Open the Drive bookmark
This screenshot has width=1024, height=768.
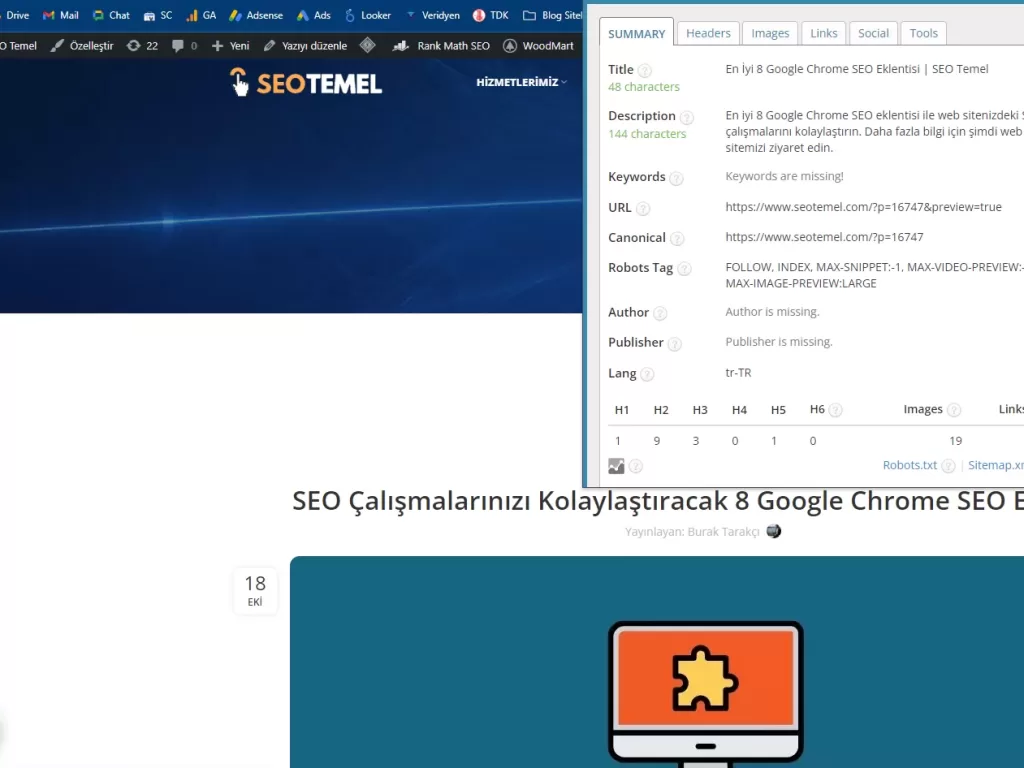[14, 15]
